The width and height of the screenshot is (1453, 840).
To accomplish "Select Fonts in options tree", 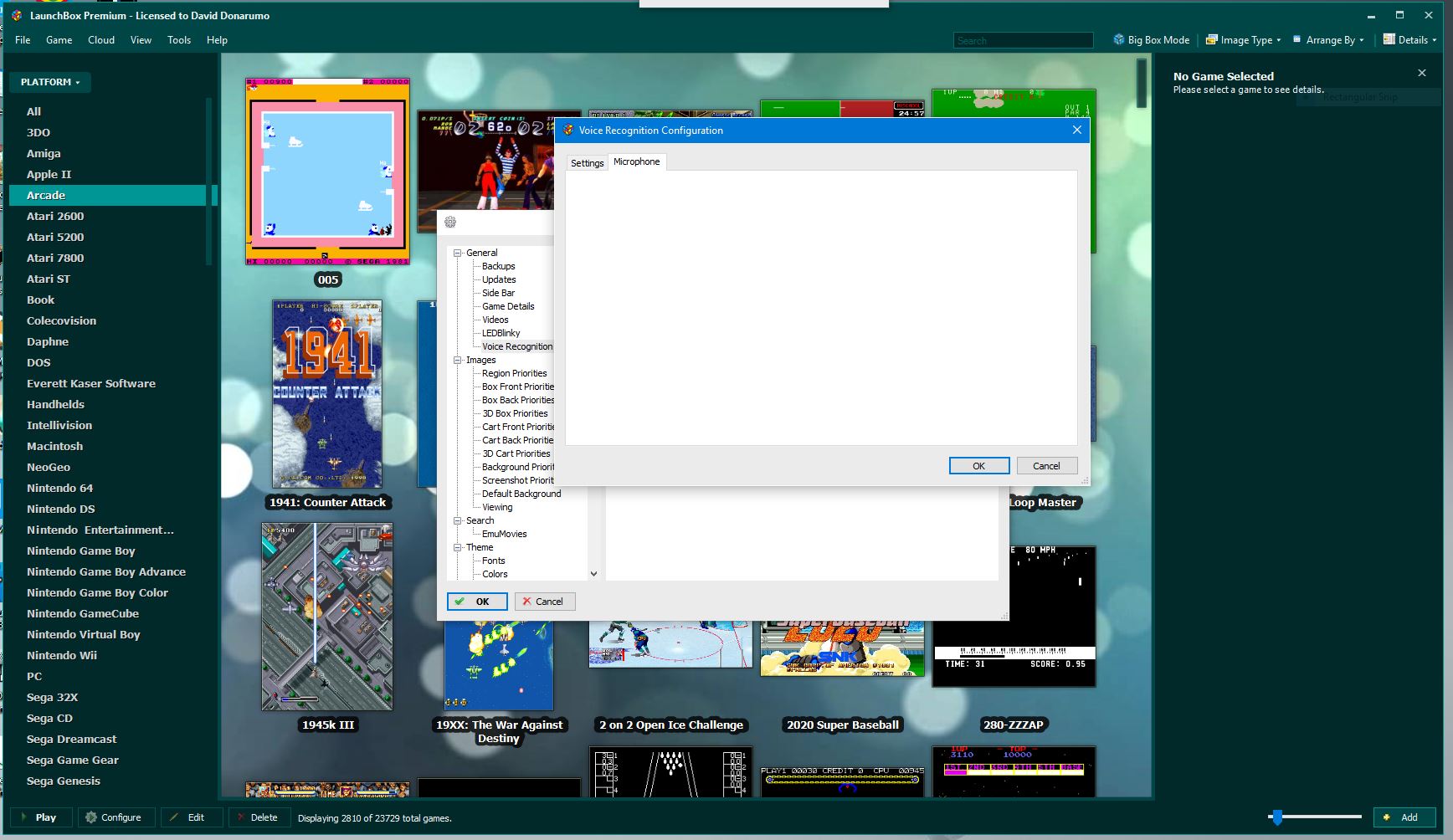I will tap(493, 561).
